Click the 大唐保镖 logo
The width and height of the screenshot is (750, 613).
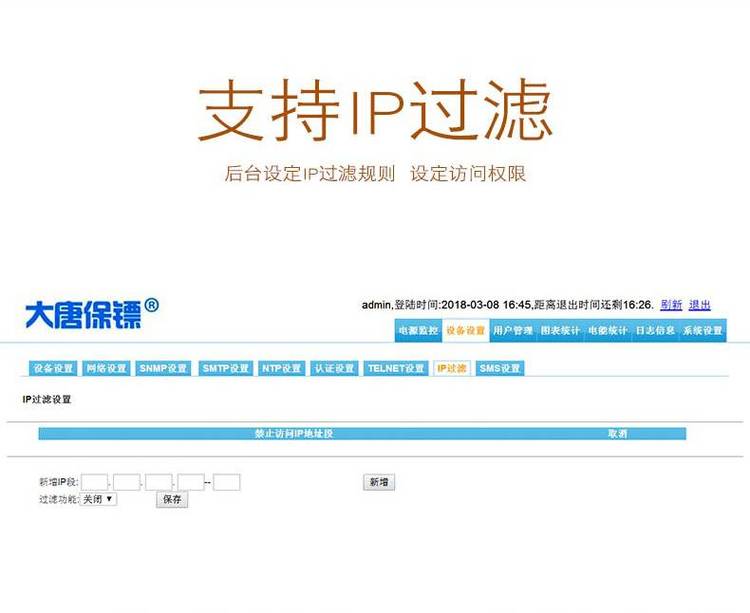[90, 313]
